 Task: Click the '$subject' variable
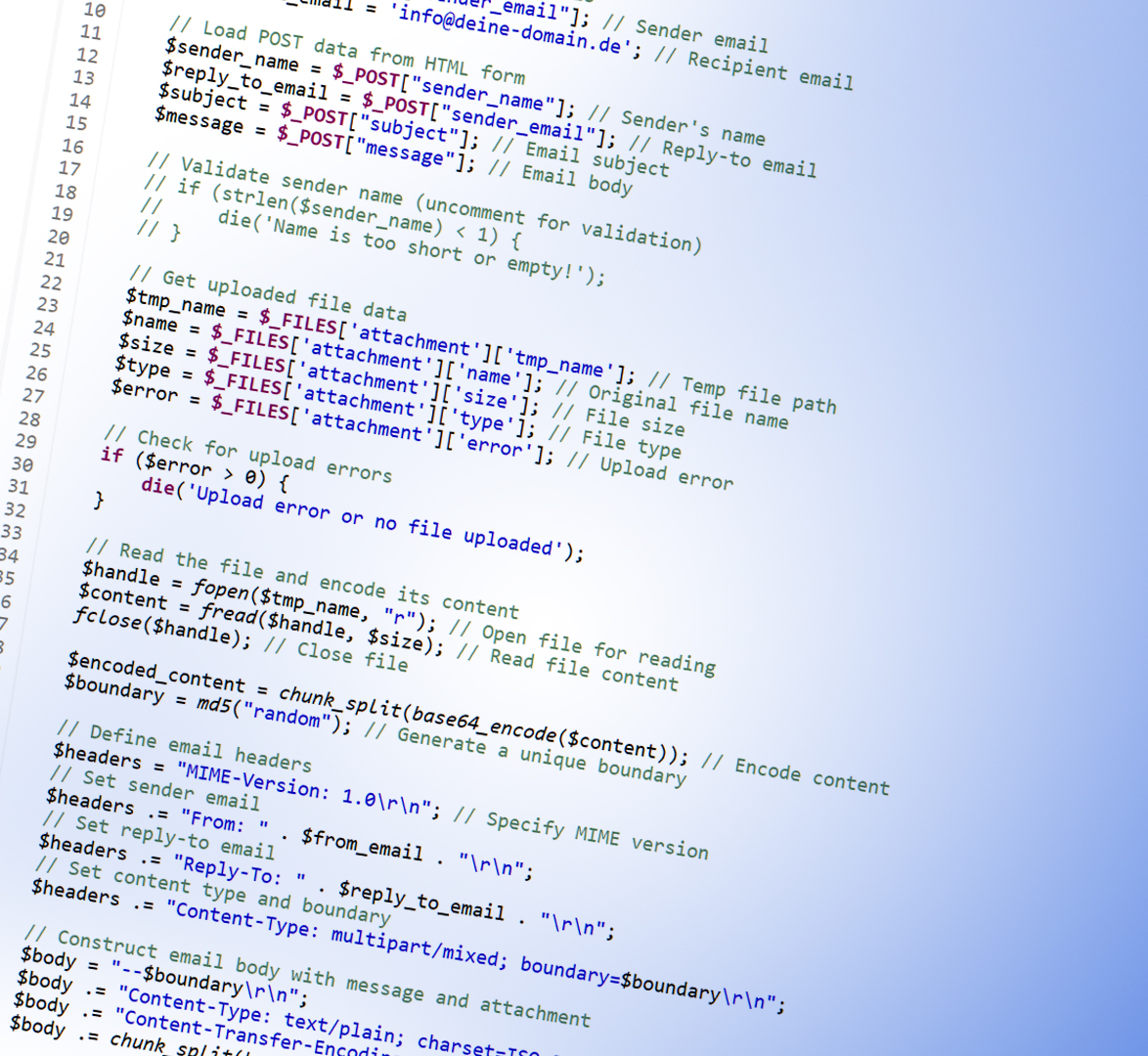pyautogui.click(x=202, y=97)
